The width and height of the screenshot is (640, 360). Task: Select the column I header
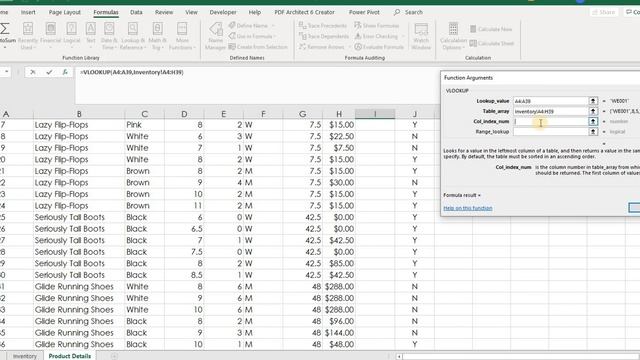coord(375,114)
